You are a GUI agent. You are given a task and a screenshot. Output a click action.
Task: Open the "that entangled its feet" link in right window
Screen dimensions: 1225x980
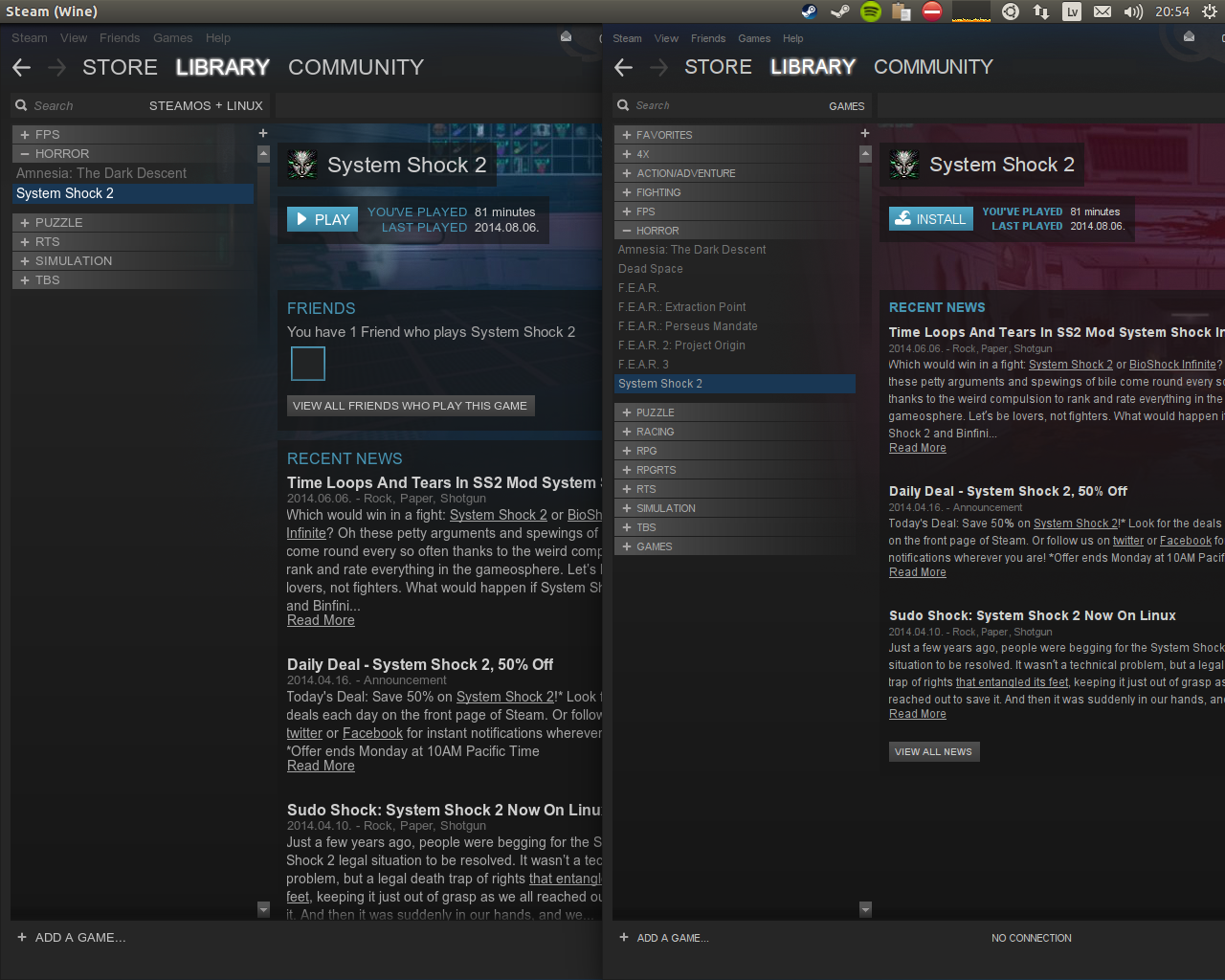(1012, 682)
